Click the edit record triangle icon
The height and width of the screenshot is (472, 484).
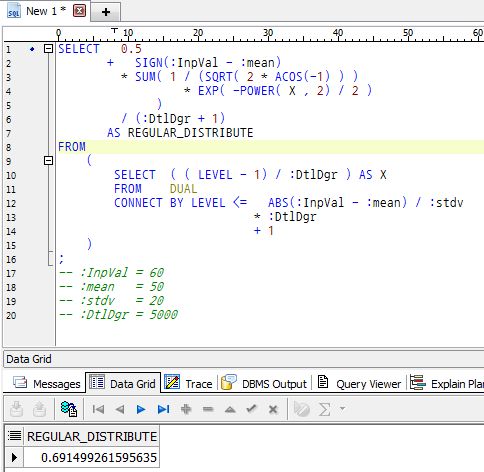230,409
